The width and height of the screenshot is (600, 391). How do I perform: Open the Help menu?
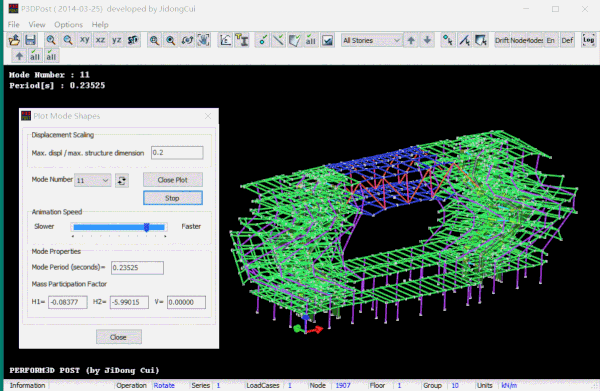pos(100,24)
